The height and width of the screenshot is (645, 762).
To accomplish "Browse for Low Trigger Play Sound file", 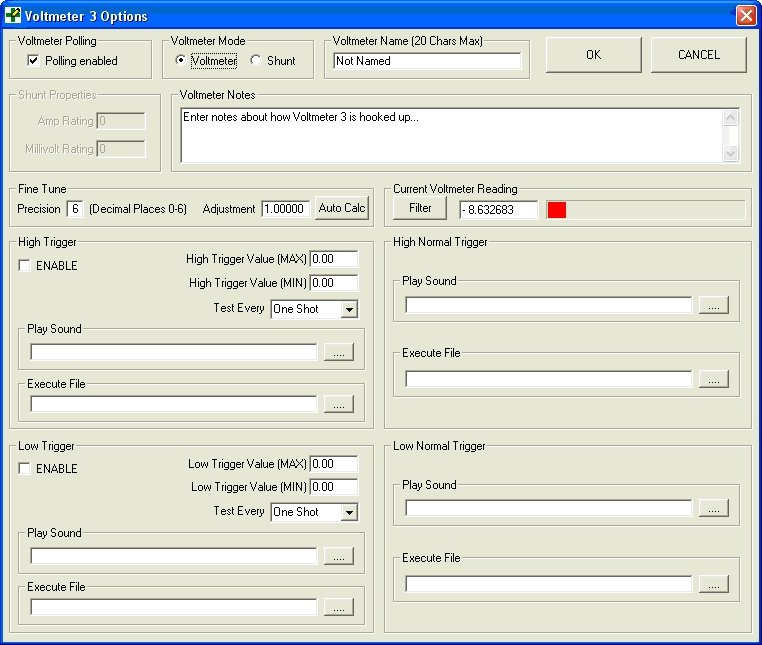I will pyautogui.click(x=338, y=556).
